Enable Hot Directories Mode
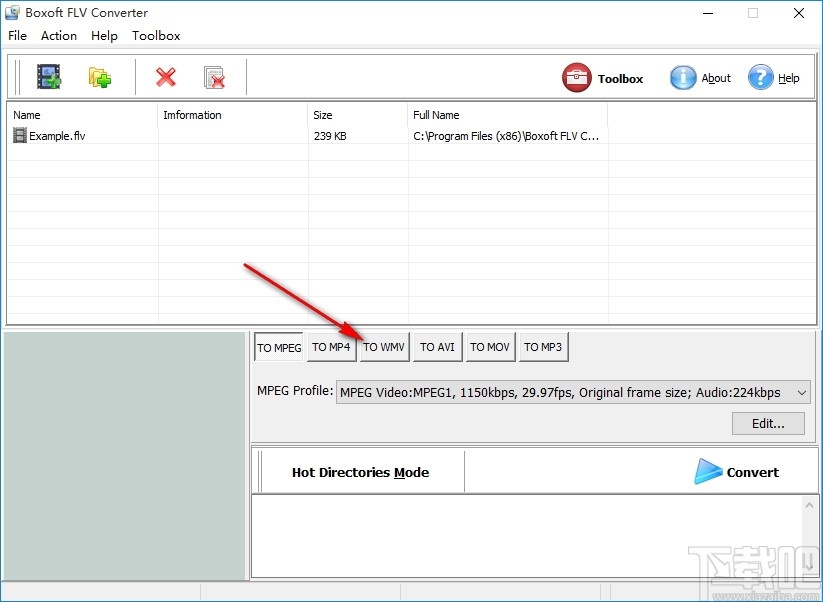This screenshot has width=823, height=602. pos(362,472)
